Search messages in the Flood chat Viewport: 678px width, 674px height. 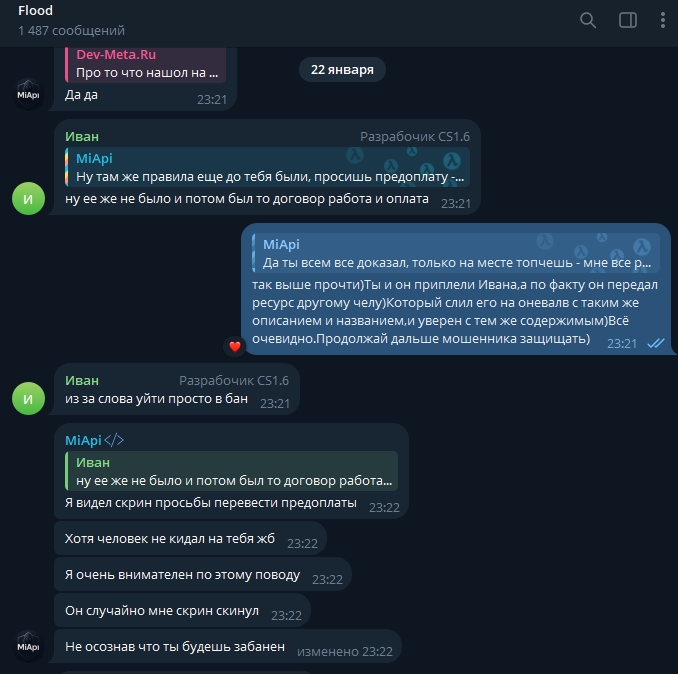[x=588, y=20]
